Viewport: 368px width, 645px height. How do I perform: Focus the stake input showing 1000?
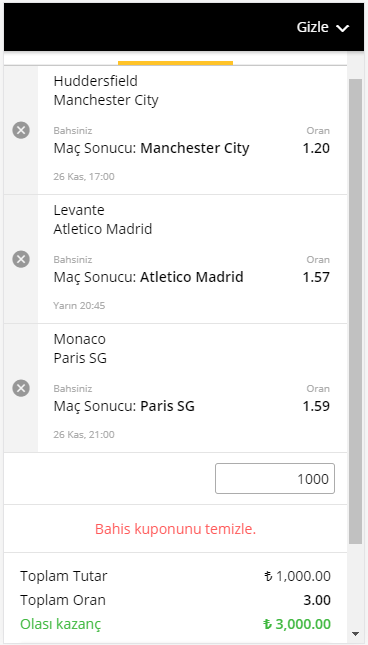pyautogui.click(x=275, y=478)
